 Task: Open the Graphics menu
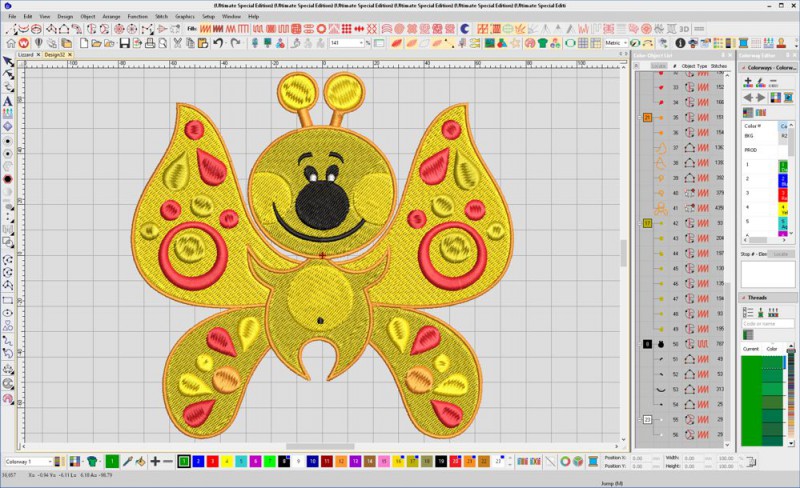[185, 16]
